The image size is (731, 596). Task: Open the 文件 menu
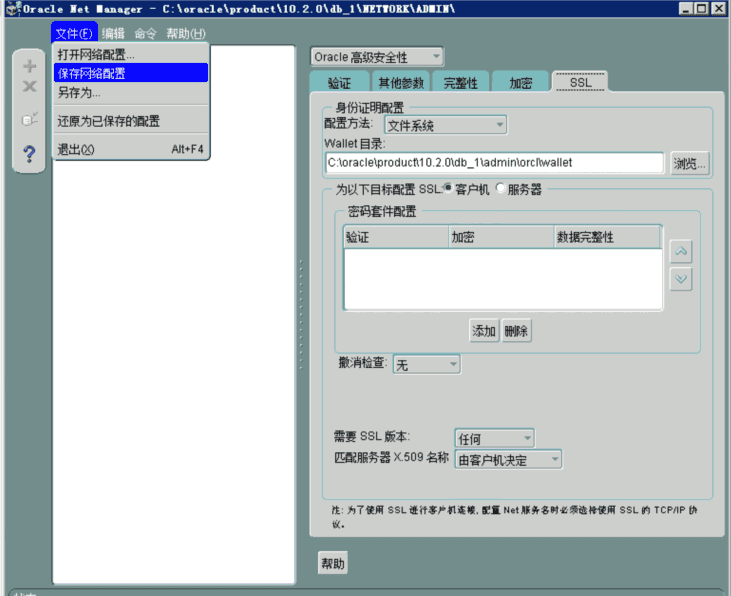[x=74, y=33]
